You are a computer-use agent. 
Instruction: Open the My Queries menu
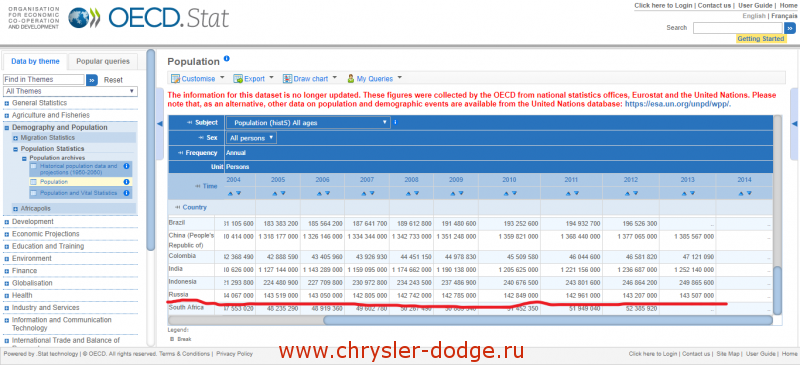pyautogui.click(x=374, y=79)
